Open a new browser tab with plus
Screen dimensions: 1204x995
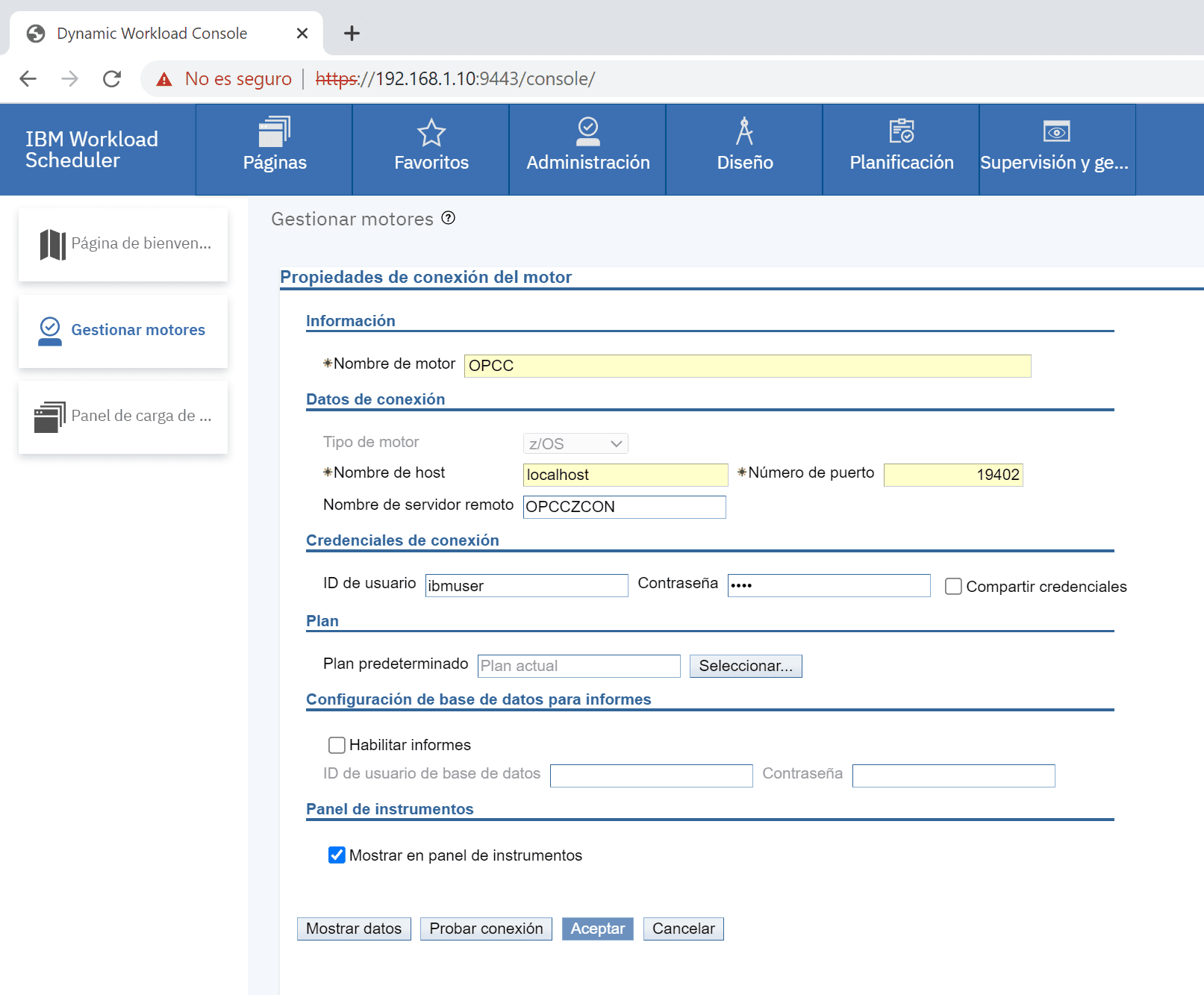[x=352, y=33]
